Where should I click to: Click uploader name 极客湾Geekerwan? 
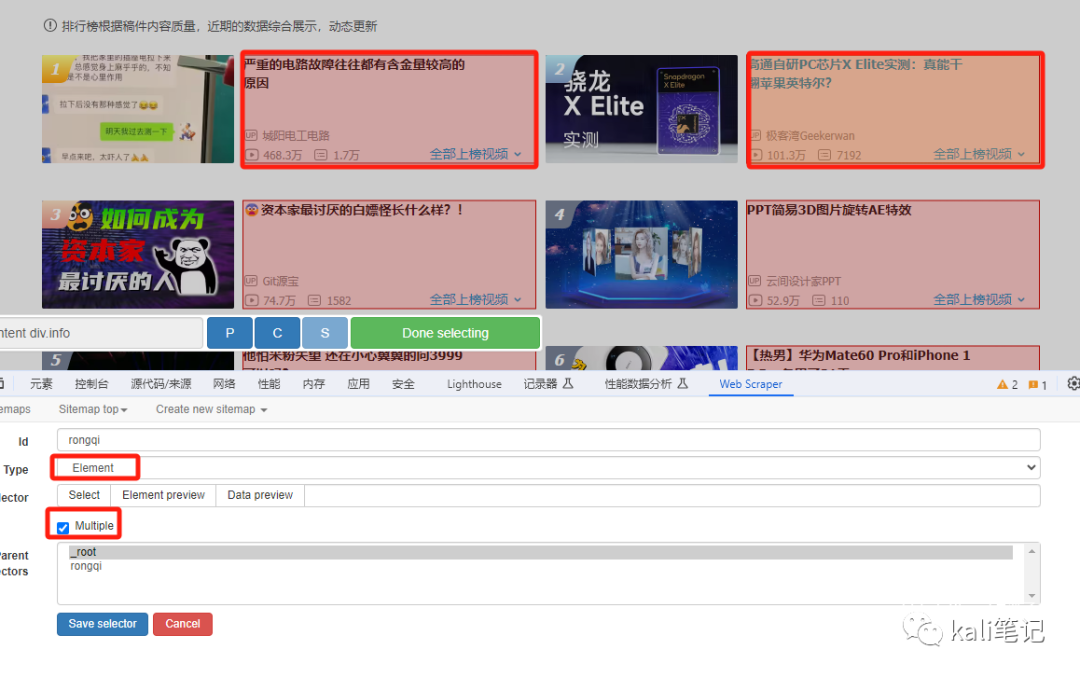[x=810, y=136]
